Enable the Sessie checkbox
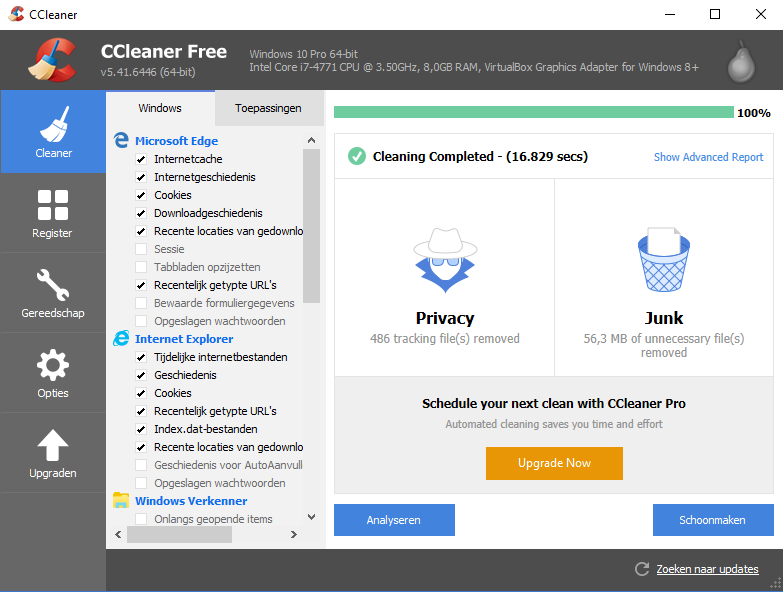The image size is (783, 592). pos(141,249)
